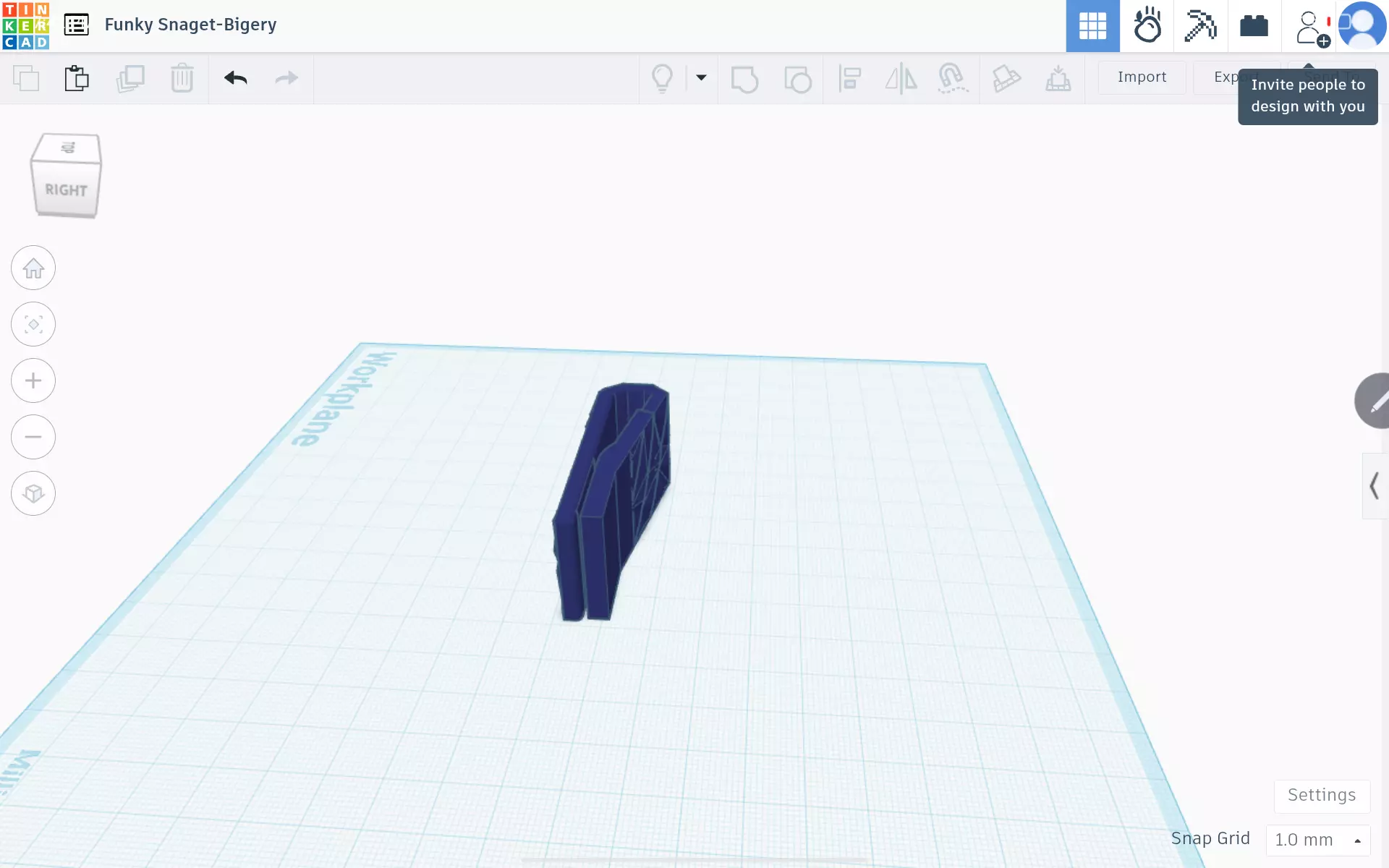Click the Ungroup shapes icon
Image resolution: width=1389 pixels, height=868 pixels.
tap(798, 79)
